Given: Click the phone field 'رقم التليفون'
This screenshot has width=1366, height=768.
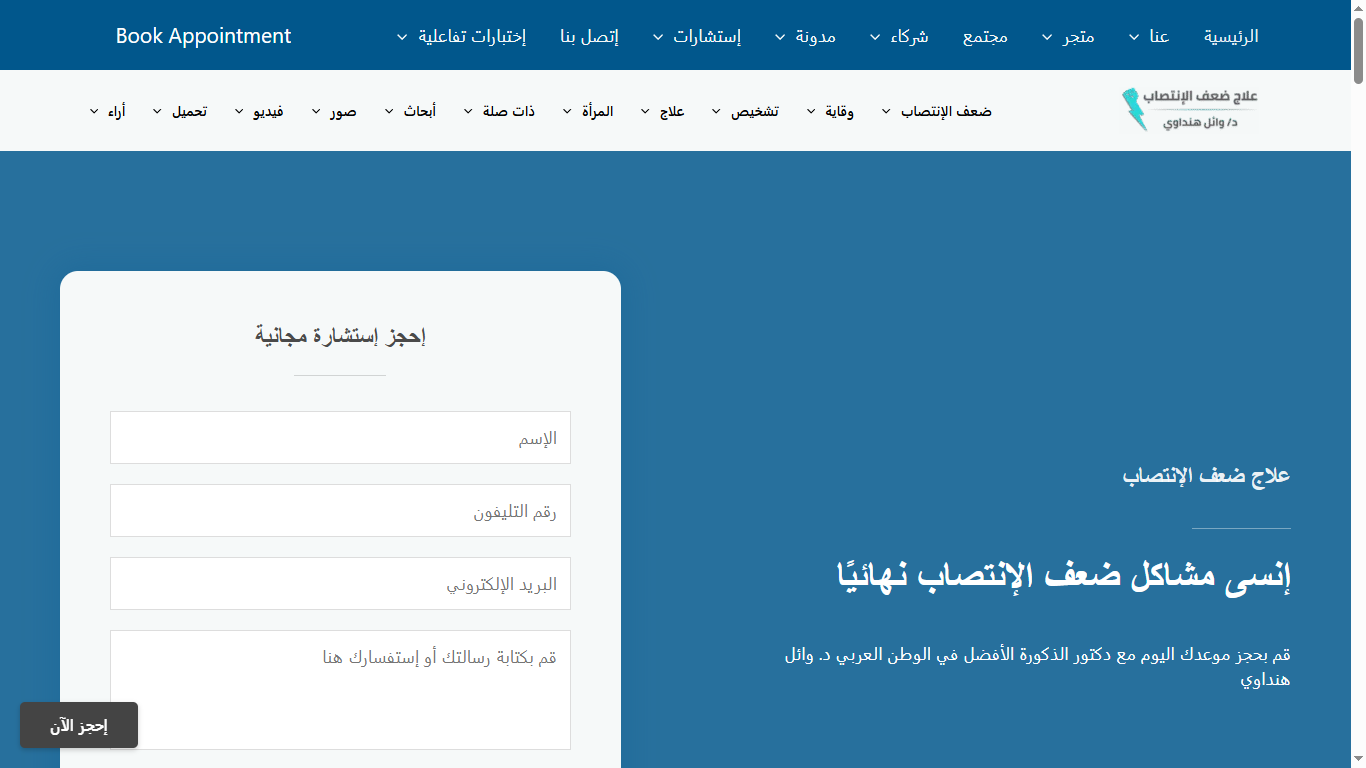Looking at the screenshot, I should 340,510.
